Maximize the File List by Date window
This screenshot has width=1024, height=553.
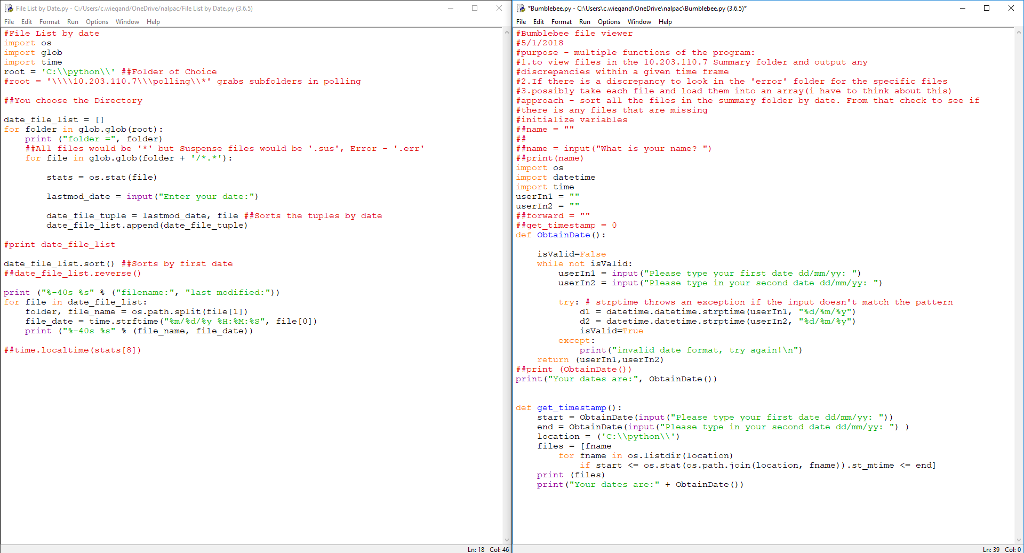coord(475,8)
